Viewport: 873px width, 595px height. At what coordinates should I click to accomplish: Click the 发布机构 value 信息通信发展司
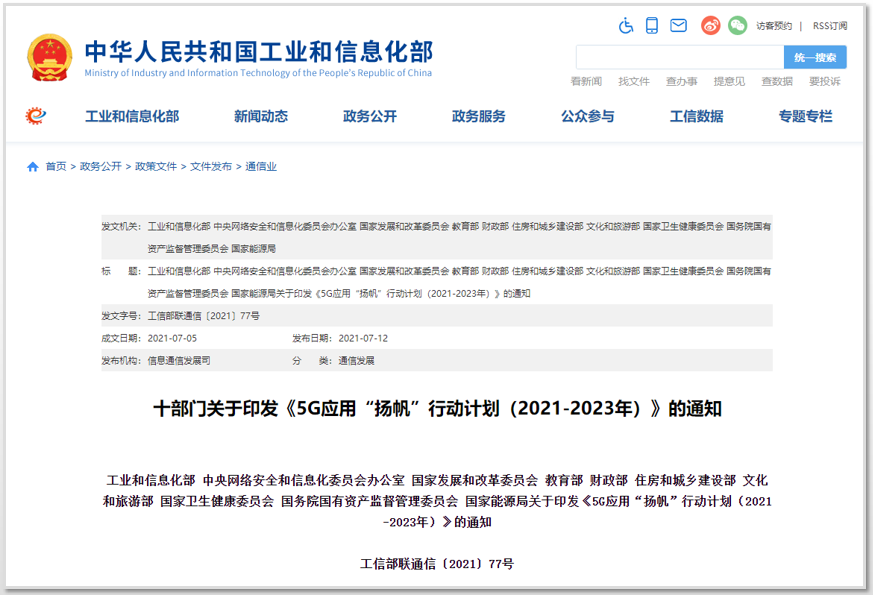pyautogui.click(x=179, y=361)
